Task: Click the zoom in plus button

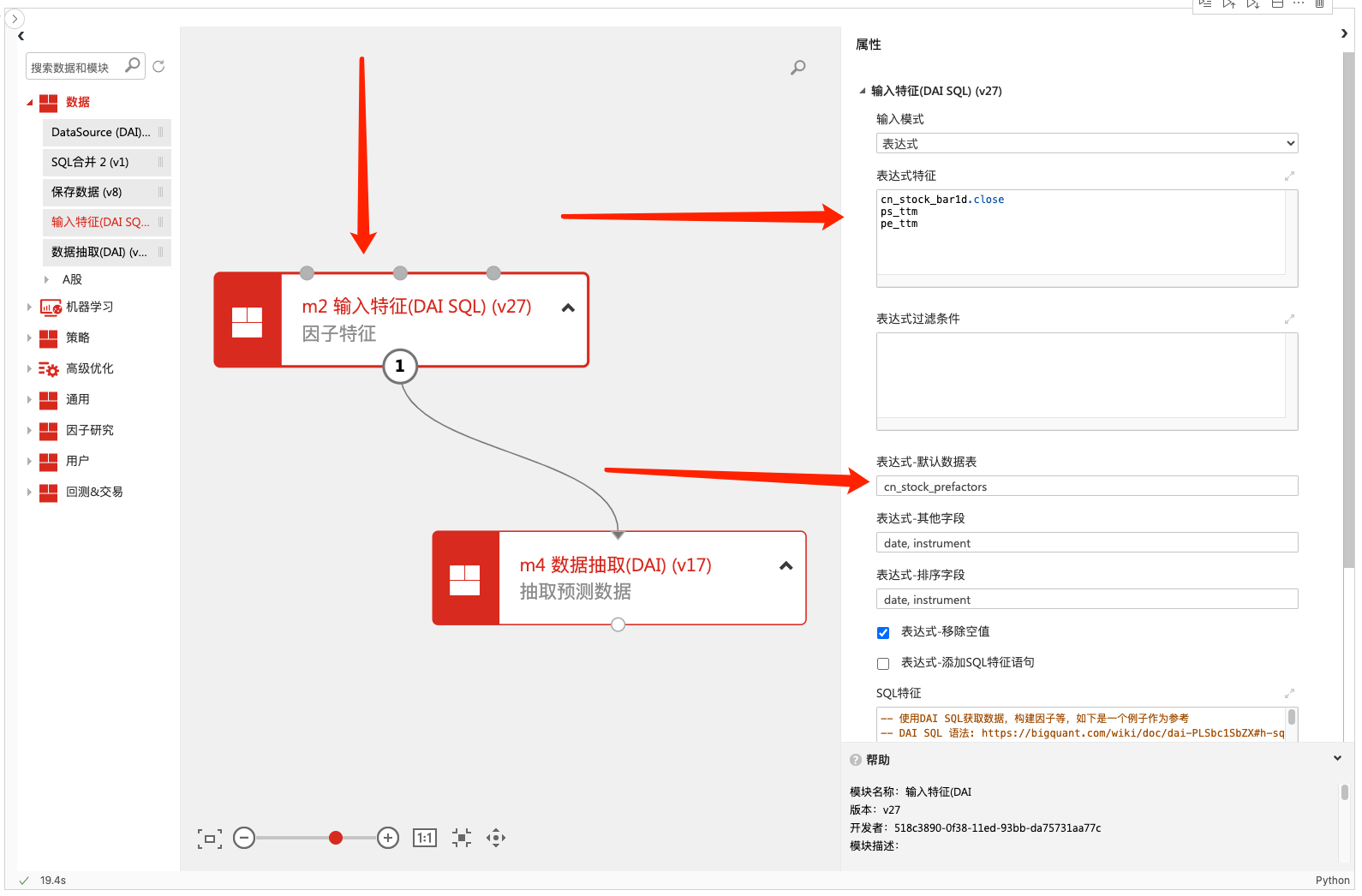Action: point(388,838)
